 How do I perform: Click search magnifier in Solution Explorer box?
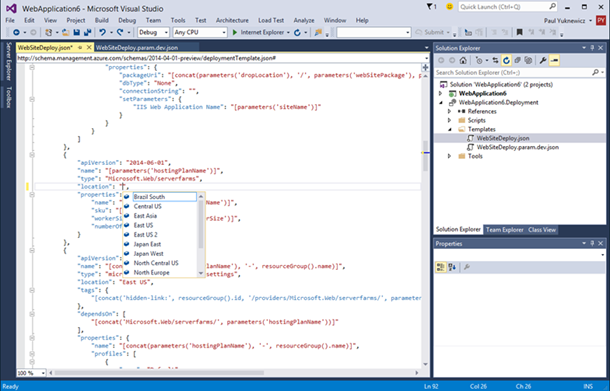pos(596,72)
